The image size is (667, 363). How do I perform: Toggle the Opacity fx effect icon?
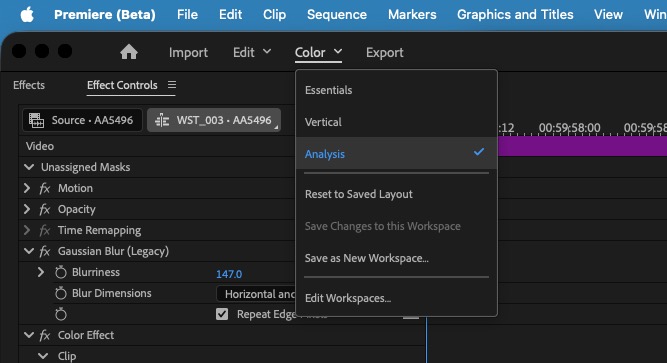point(45,209)
